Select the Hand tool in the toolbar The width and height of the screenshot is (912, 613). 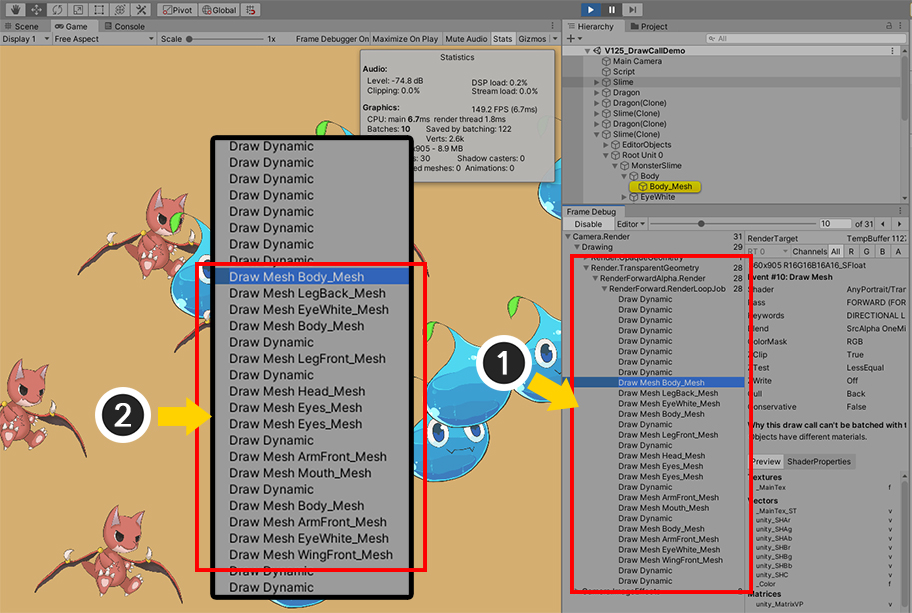(15, 9)
